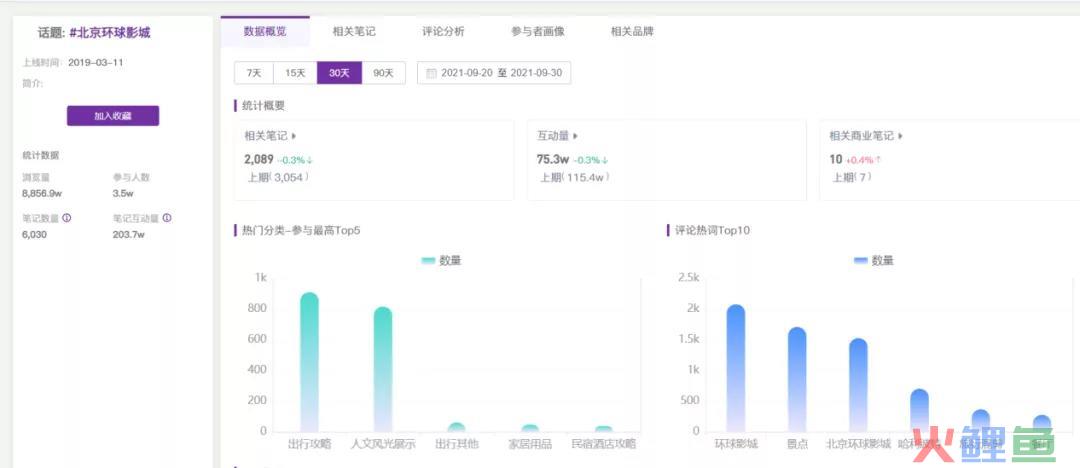This screenshot has height=468, width=1080.
Task: Click the 加入收藏 button
Action: [113, 116]
